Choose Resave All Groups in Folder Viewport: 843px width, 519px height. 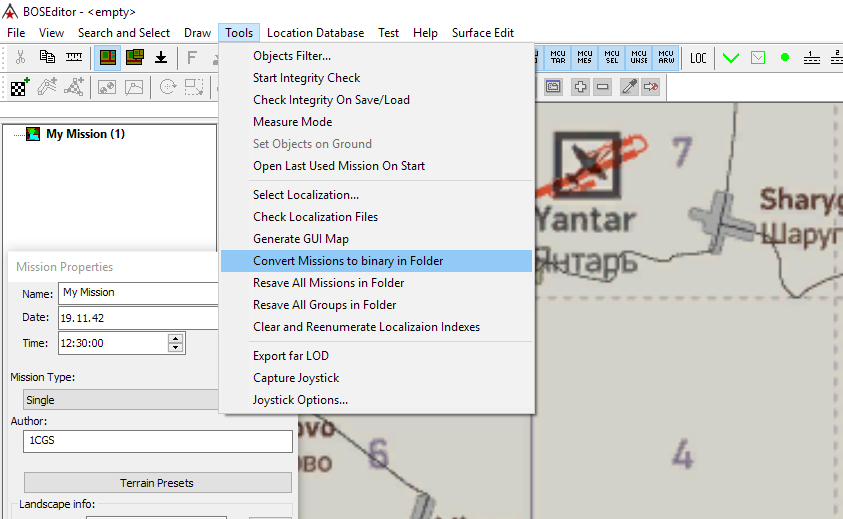376,305
